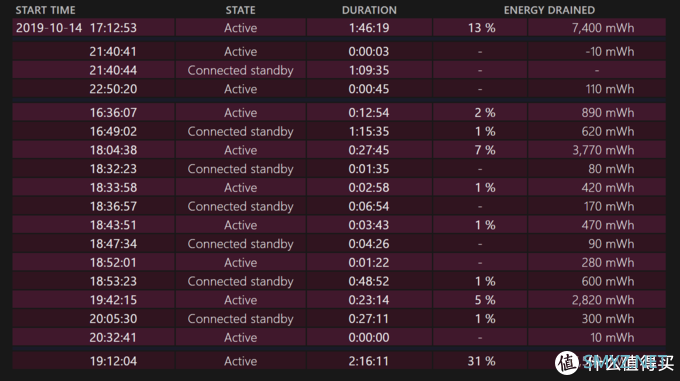Select the 18:36:57 start time entry
The image size is (680, 381).
click(x=113, y=206)
